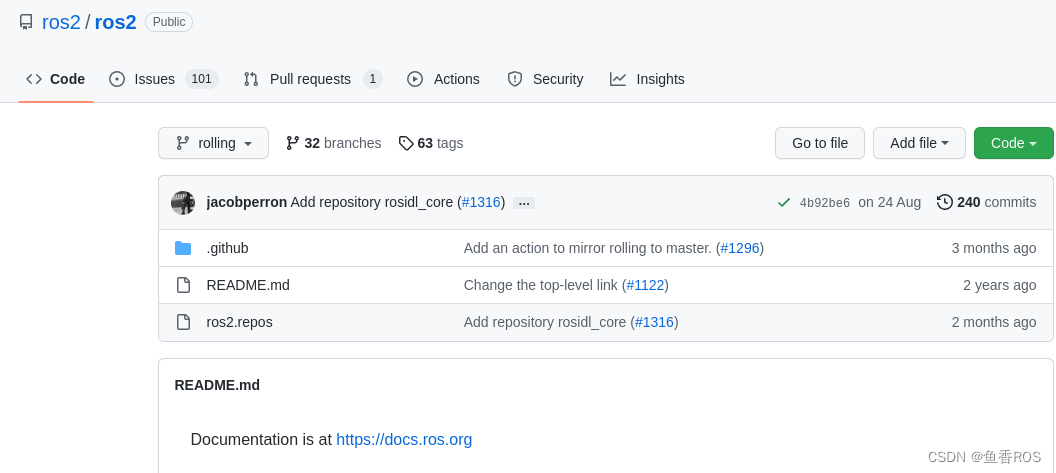Open the Insights tab

point(647,80)
